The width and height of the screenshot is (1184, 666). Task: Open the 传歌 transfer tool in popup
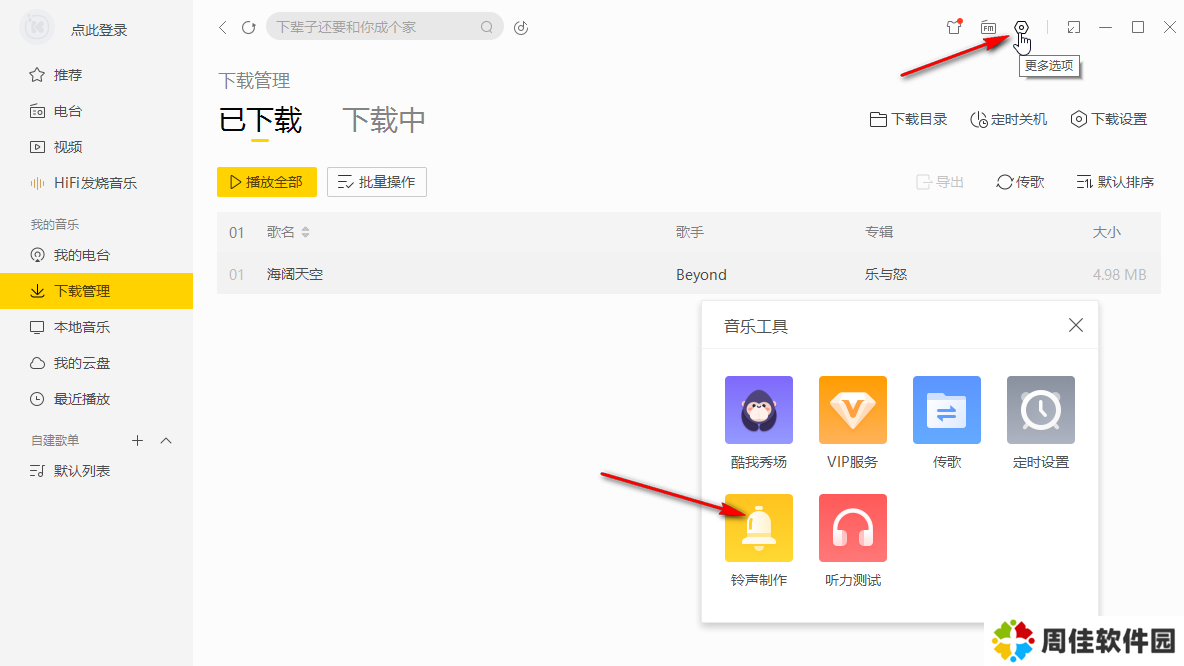pos(946,410)
